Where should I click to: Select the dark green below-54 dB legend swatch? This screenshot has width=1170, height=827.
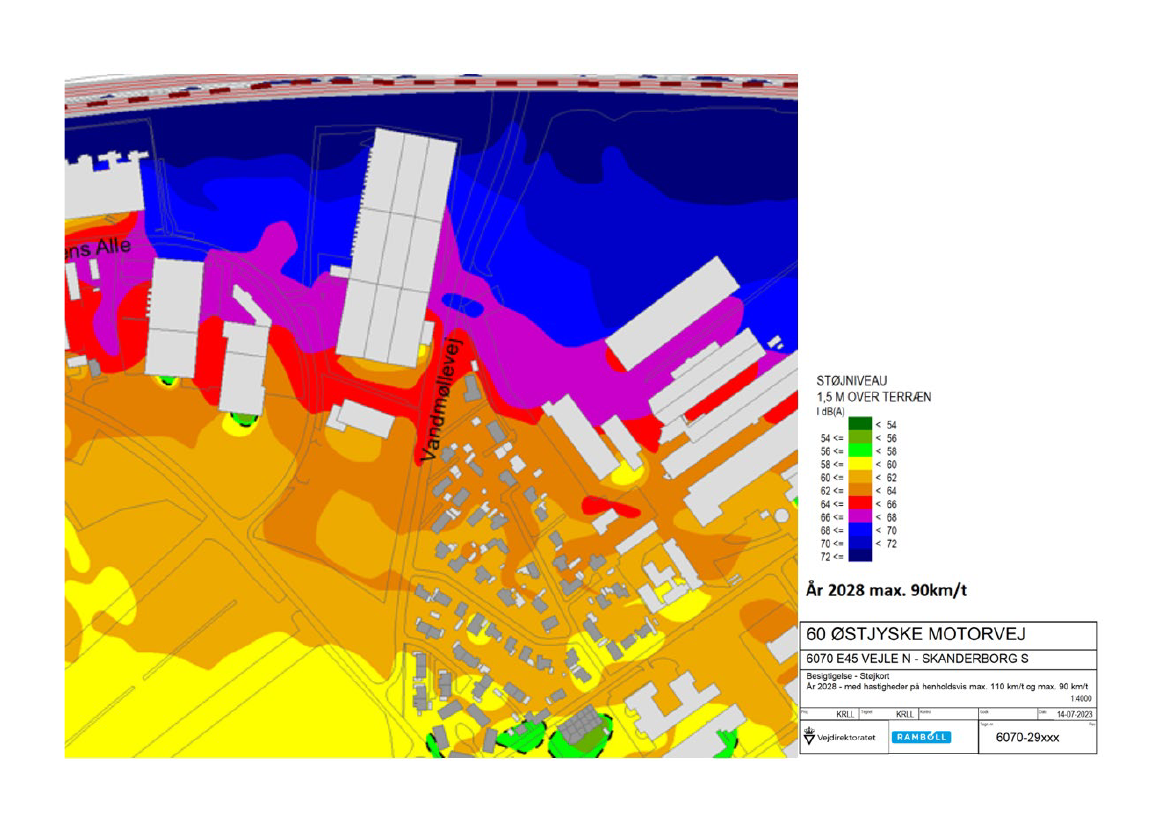(860, 424)
